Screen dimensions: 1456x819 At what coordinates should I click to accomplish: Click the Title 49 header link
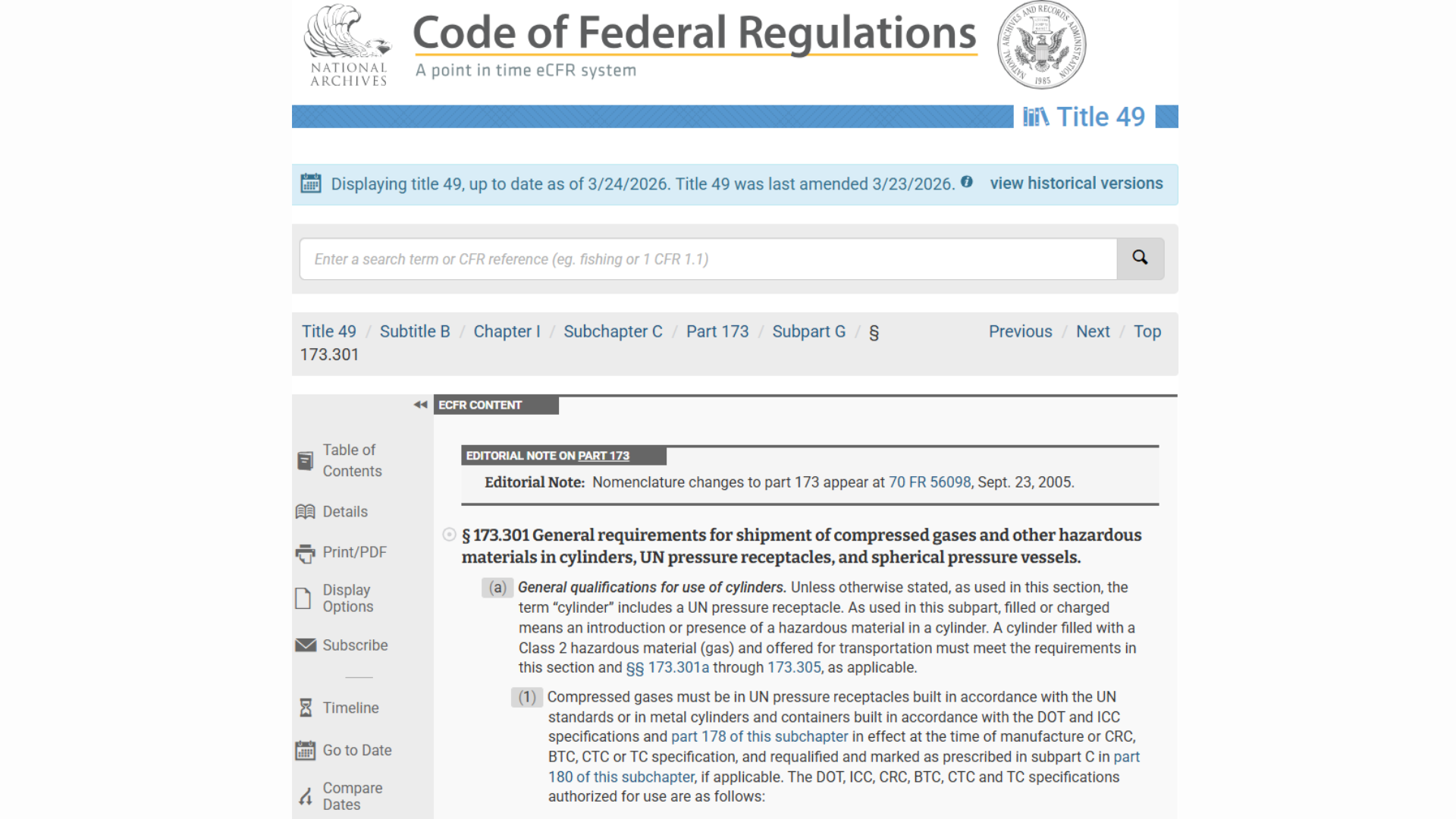[1100, 117]
